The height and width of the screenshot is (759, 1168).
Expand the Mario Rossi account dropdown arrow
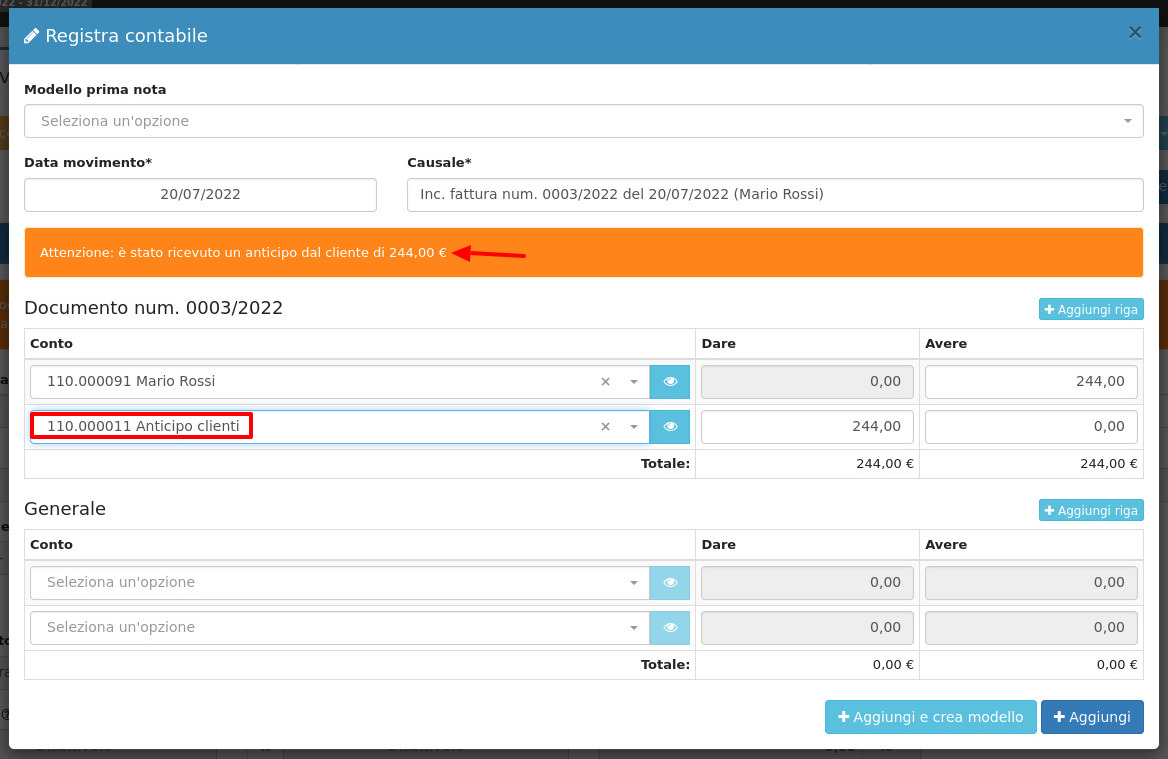633,381
